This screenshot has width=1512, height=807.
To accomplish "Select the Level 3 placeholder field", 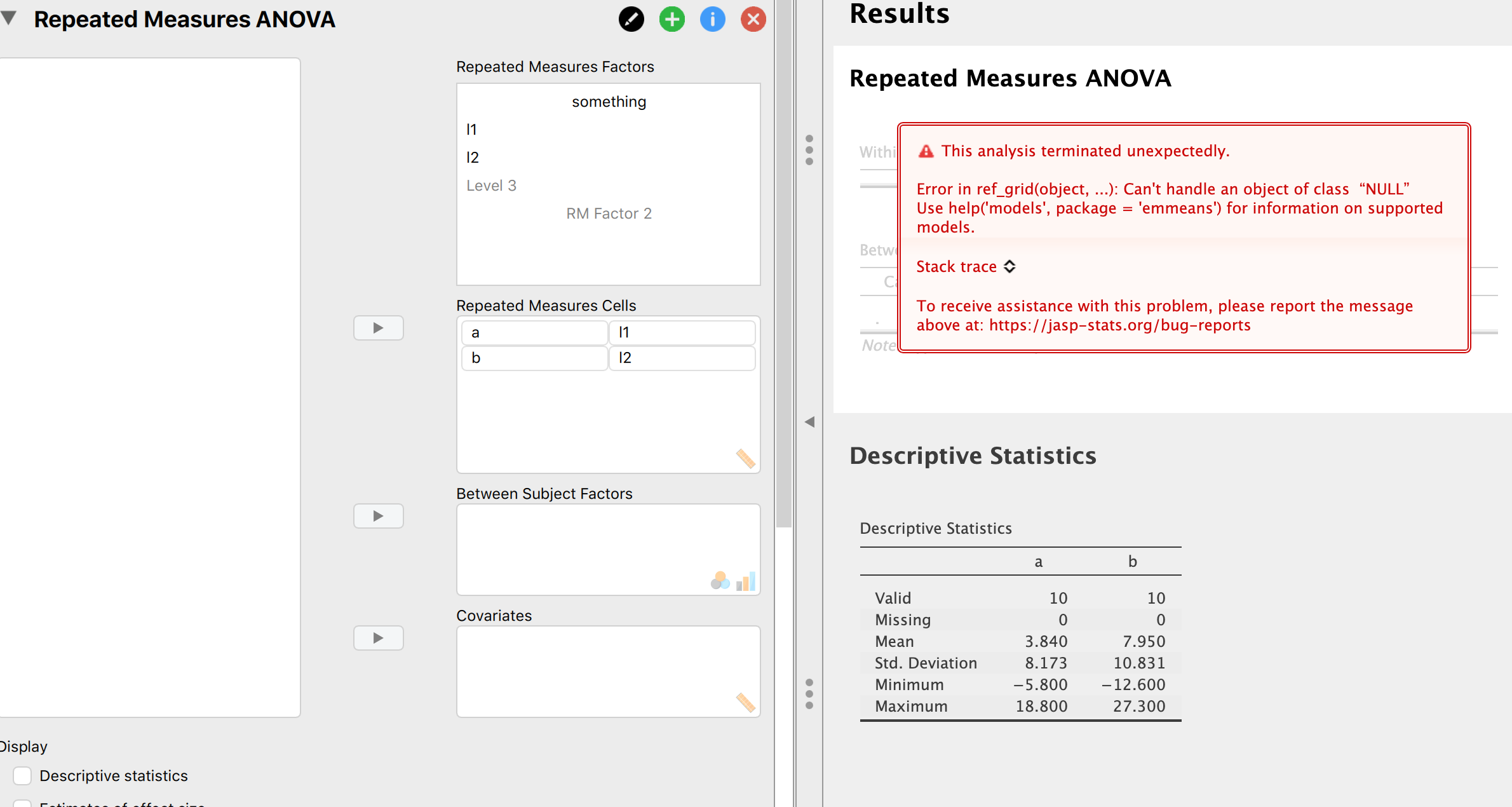I will pyautogui.click(x=491, y=185).
